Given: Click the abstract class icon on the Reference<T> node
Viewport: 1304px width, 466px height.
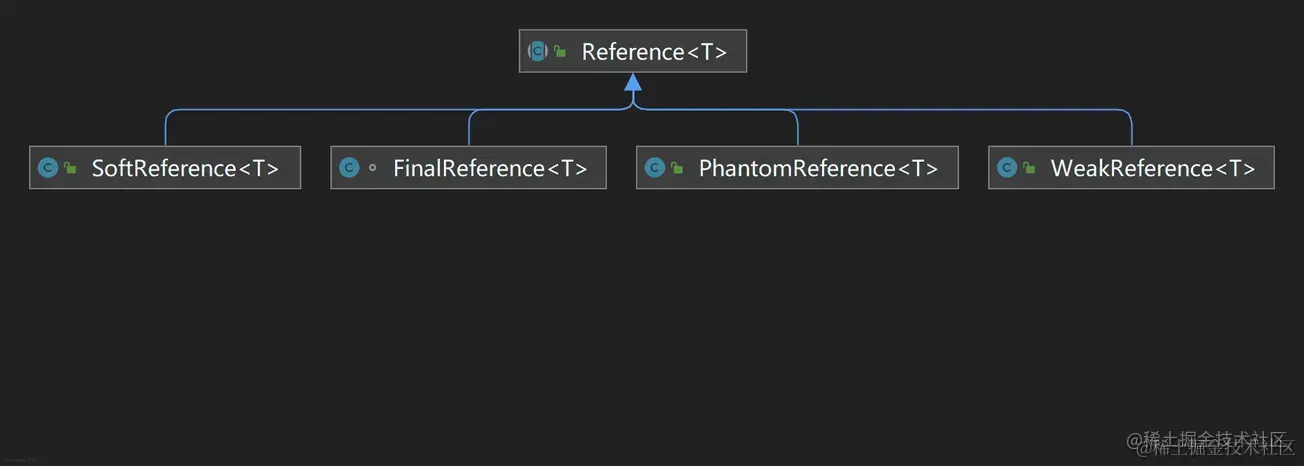Looking at the screenshot, I should (x=538, y=51).
